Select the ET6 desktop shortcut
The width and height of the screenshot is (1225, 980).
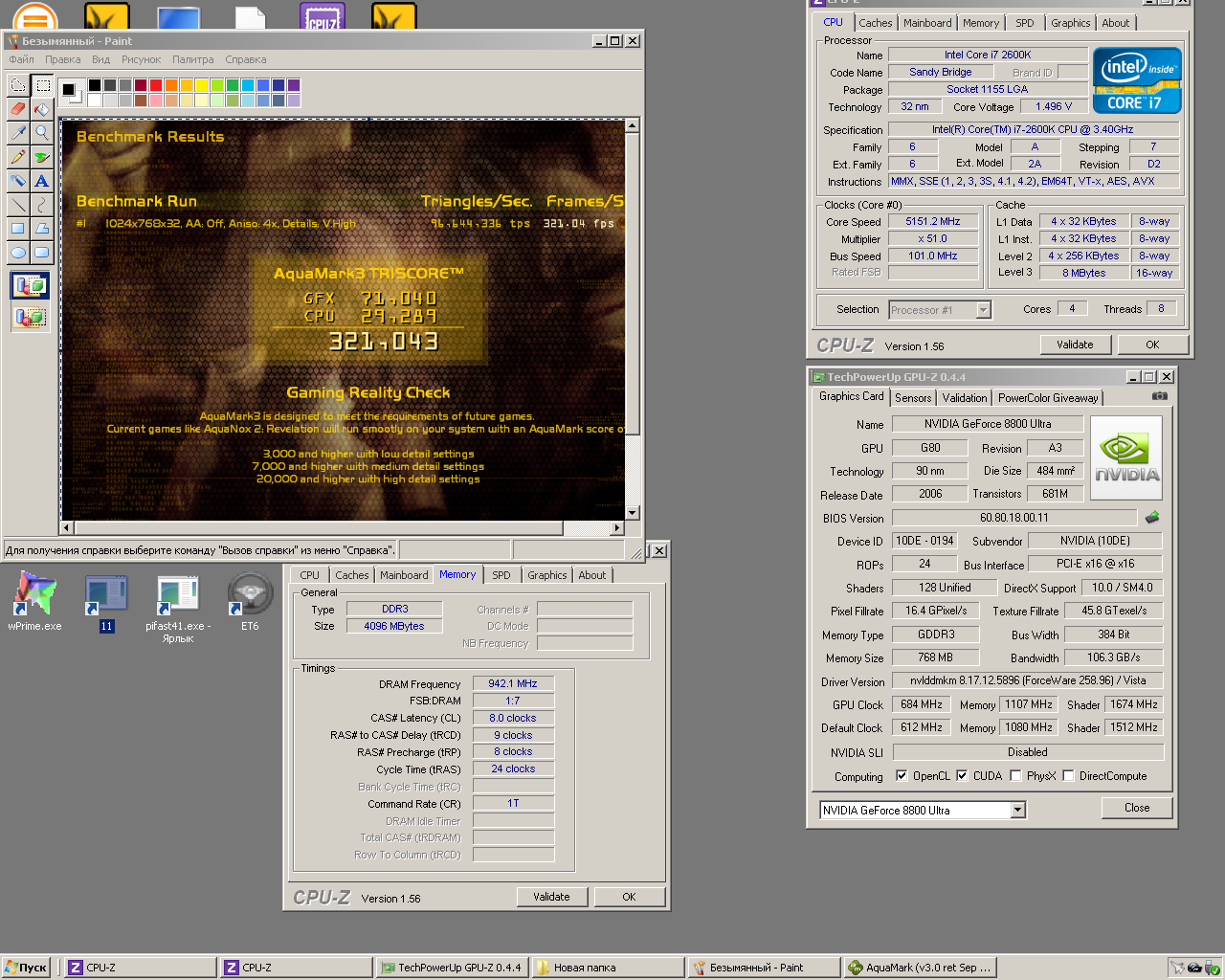click(250, 601)
